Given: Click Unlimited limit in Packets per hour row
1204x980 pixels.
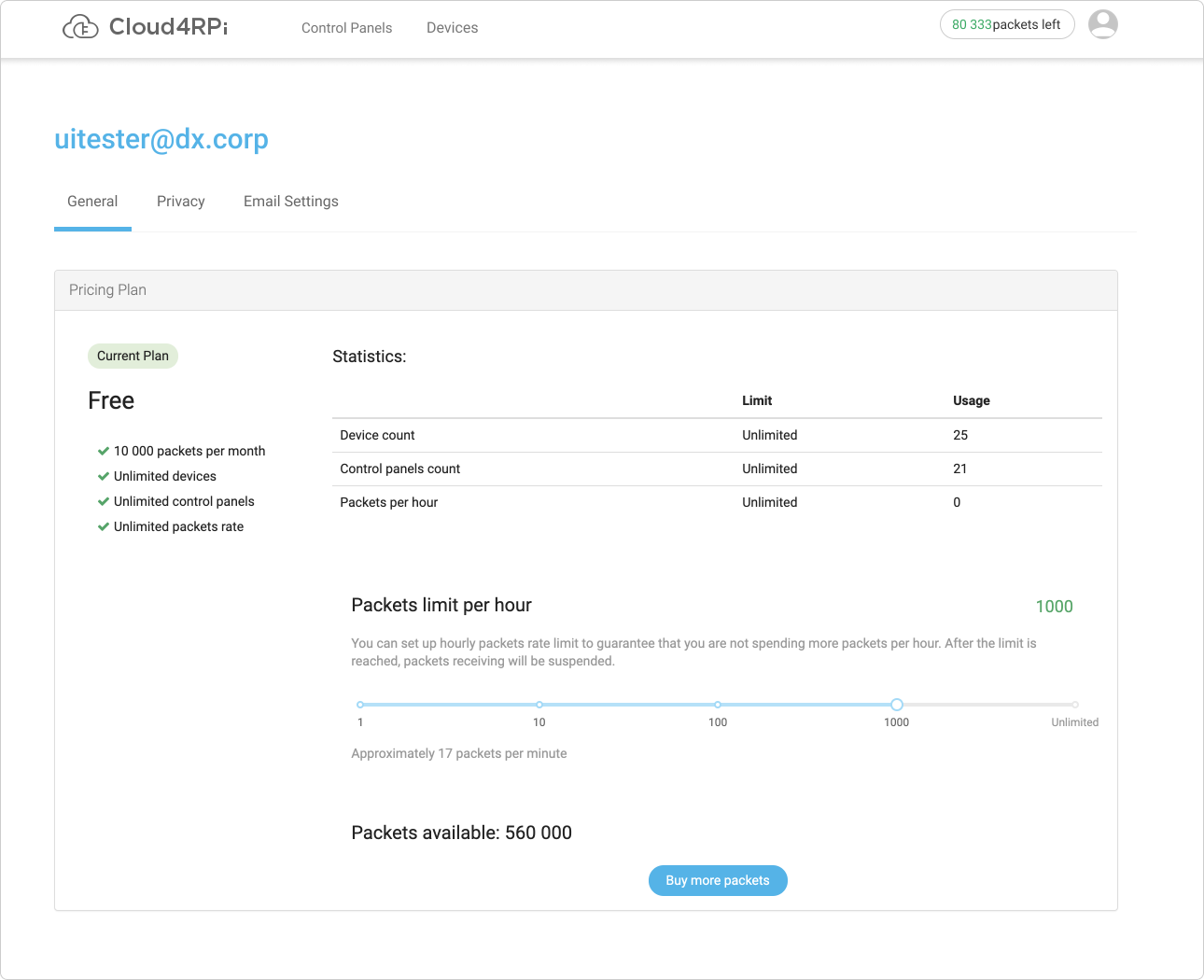Looking at the screenshot, I should [x=770, y=502].
